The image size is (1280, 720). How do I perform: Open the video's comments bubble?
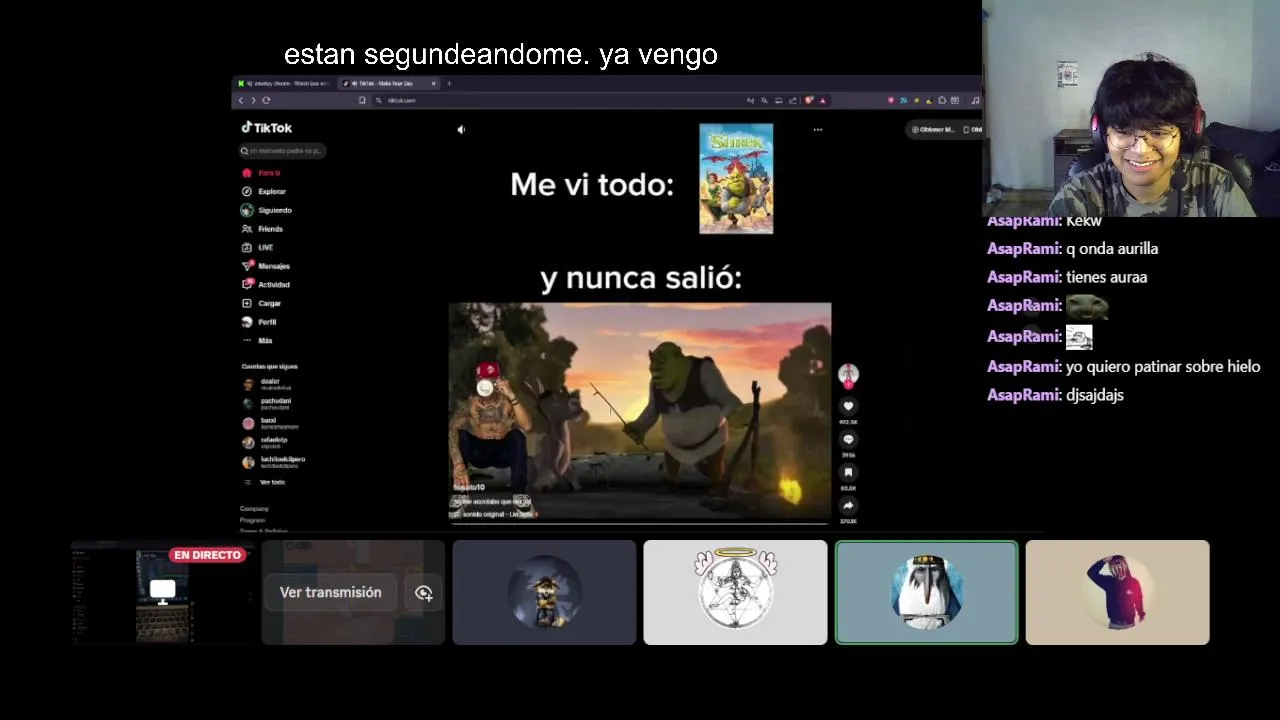pos(848,439)
